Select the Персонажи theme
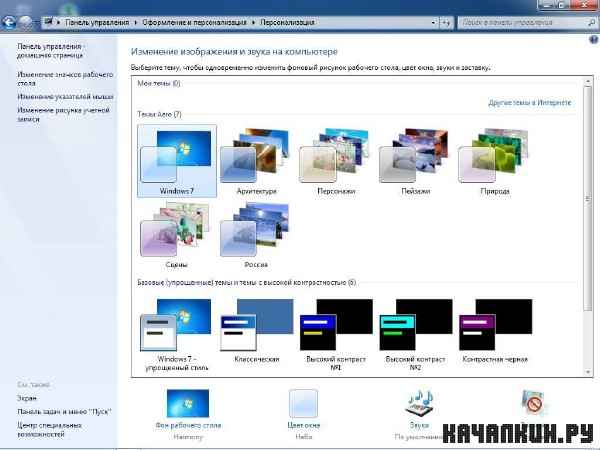The width and height of the screenshot is (600, 450). (336, 161)
